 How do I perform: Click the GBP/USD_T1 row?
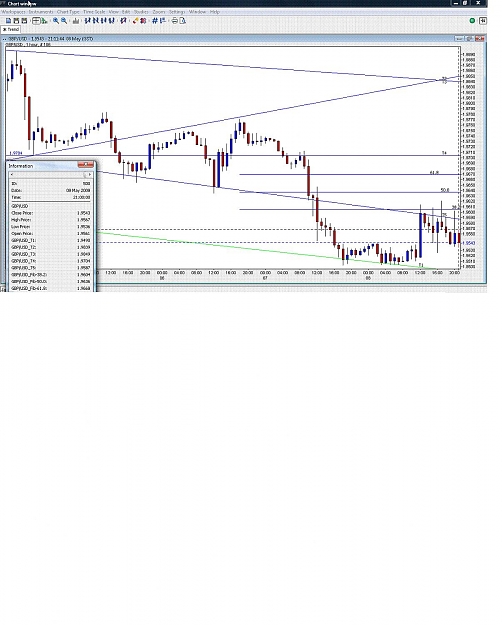(x=51, y=240)
